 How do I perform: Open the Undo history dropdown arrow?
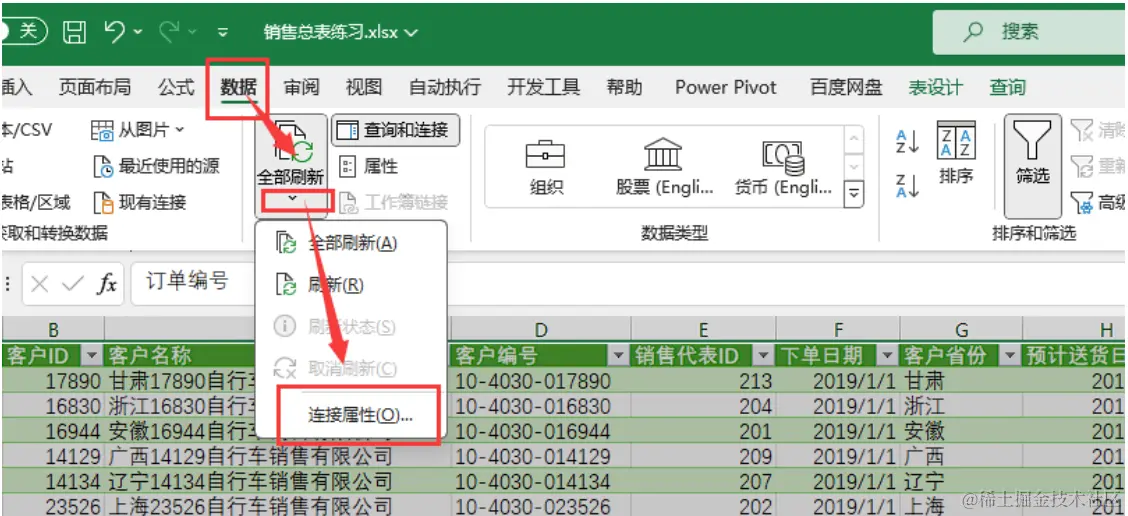click(138, 32)
